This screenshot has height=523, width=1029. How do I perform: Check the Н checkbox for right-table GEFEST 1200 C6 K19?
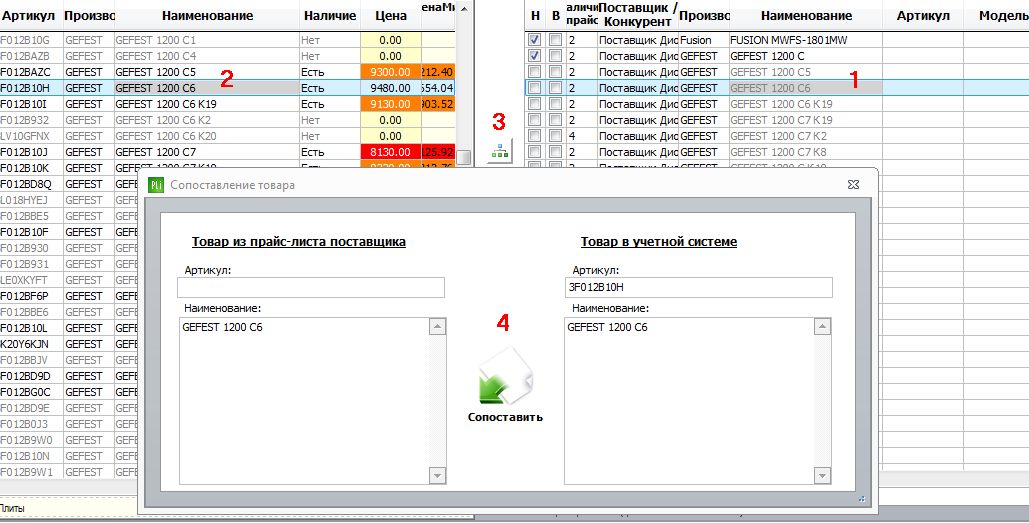click(x=535, y=104)
